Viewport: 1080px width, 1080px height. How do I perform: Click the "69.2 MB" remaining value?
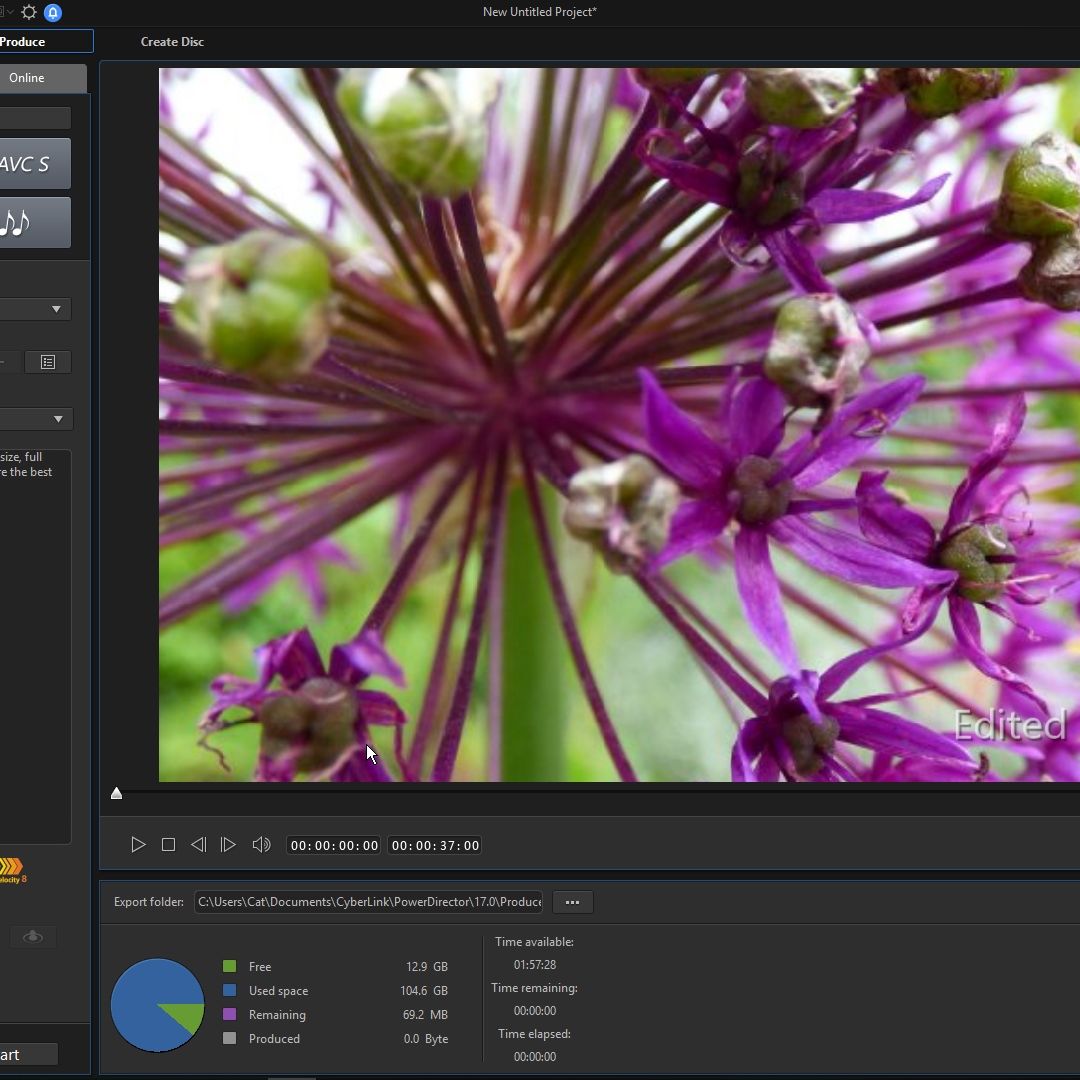(x=426, y=1015)
